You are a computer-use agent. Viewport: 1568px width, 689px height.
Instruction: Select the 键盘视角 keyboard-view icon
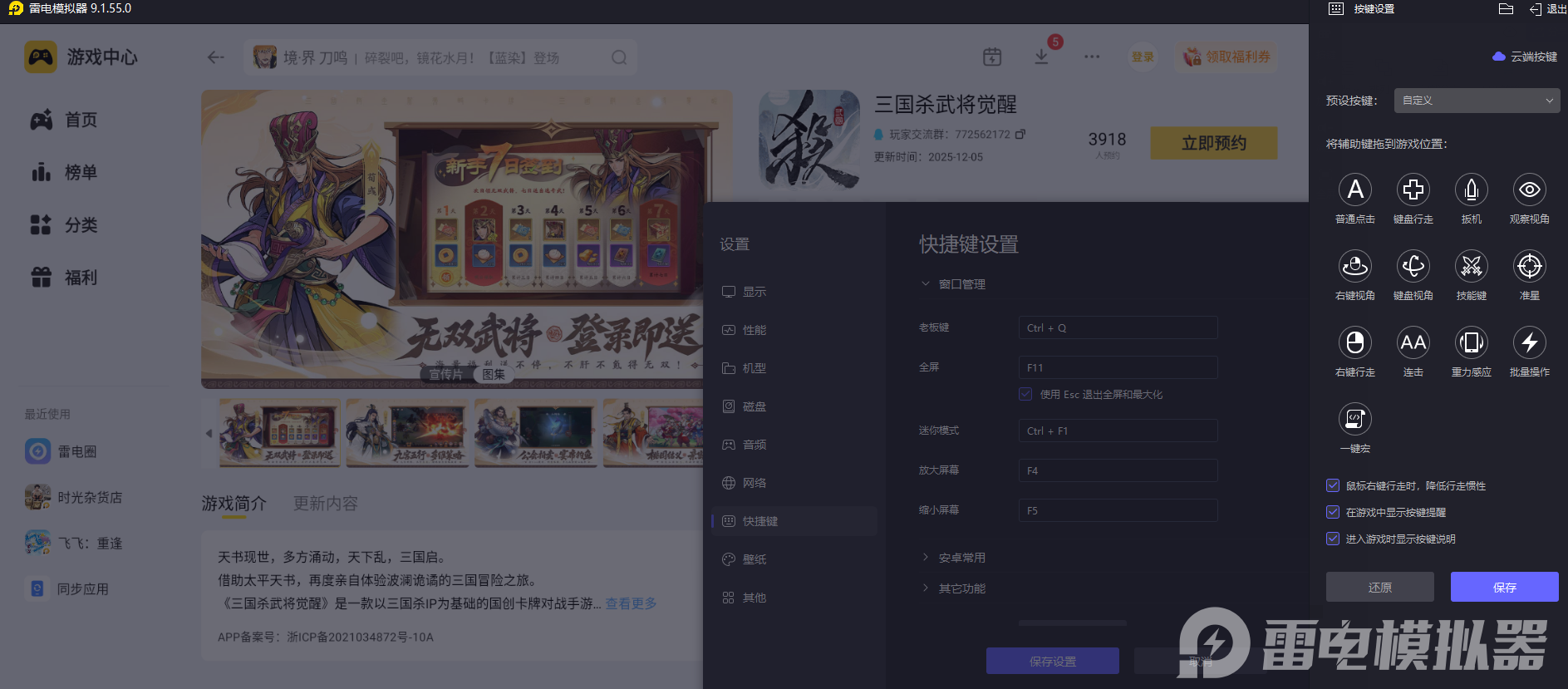(1413, 266)
